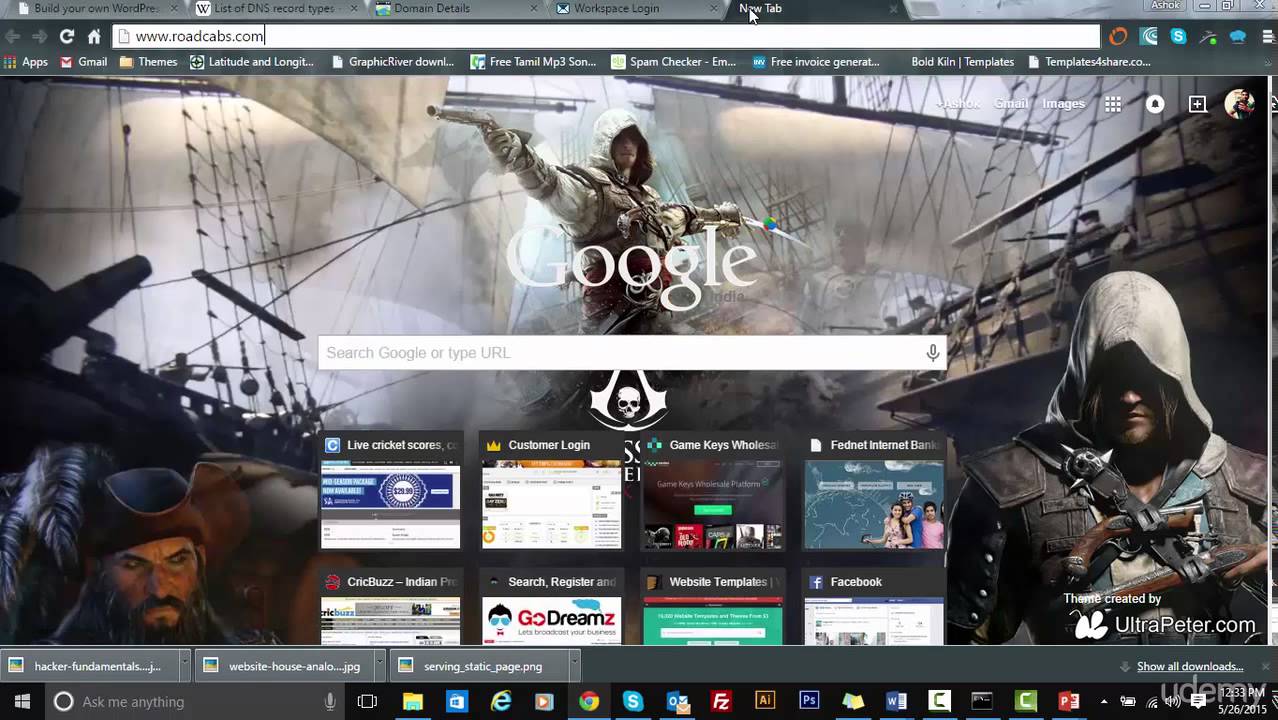Show hidden system tray icons arrow
This screenshot has height=720, width=1278.
click(x=1103, y=702)
